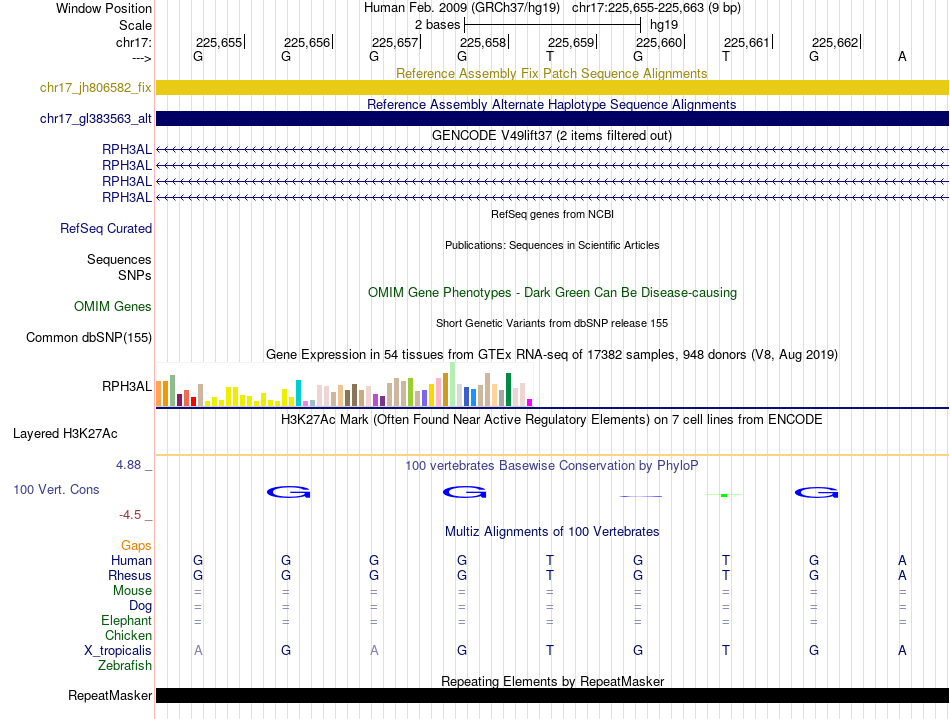The height and width of the screenshot is (719, 950).
Task: Click the Layered H3K27Ac track label
Action: 65,434
